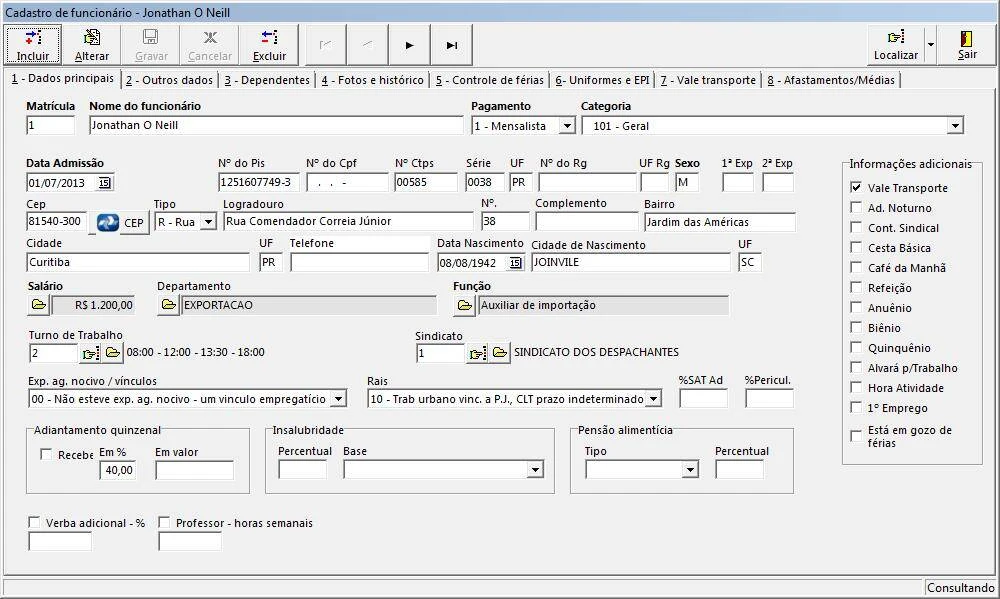The width and height of the screenshot is (1000, 599).
Task: Click the Incluir toolbar icon
Action: [x=33, y=38]
